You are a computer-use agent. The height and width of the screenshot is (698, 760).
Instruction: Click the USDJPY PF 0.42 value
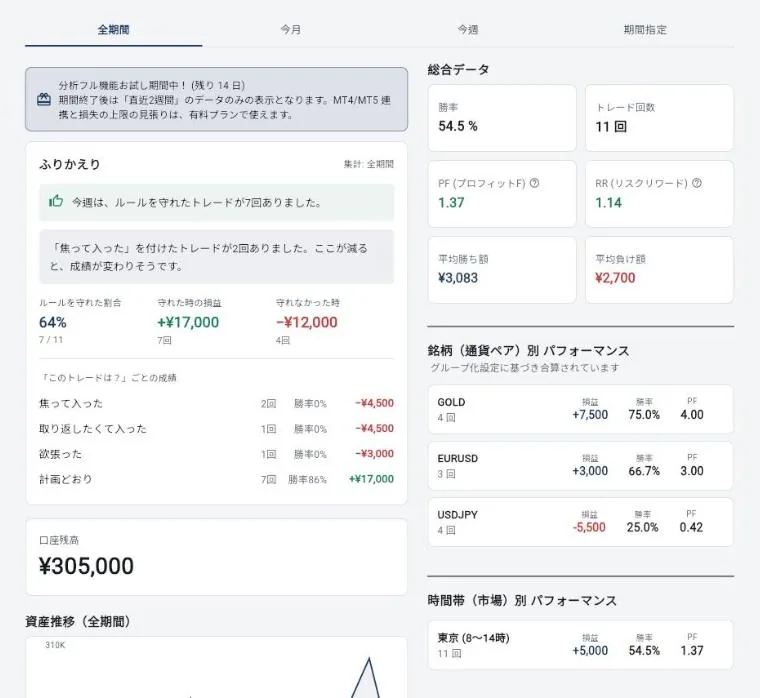pos(691,527)
